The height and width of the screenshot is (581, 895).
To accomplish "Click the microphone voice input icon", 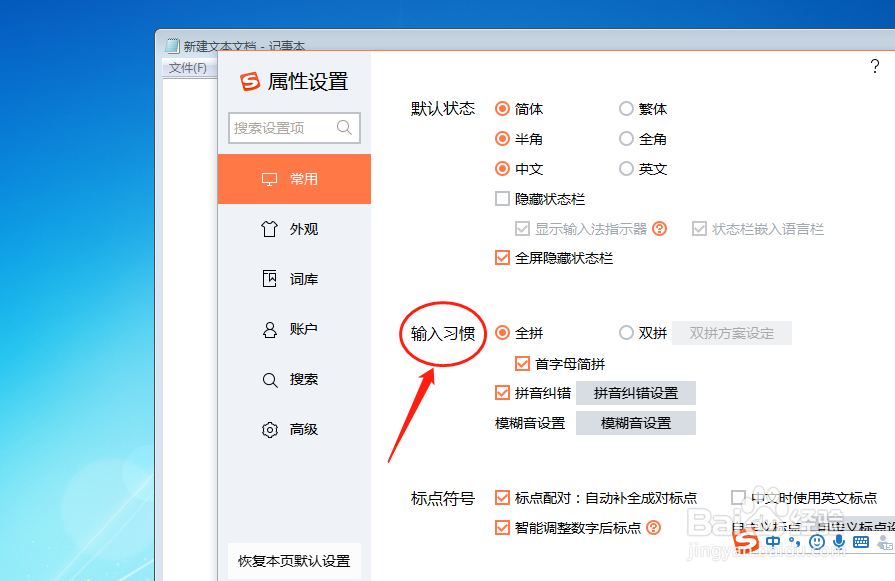I will (838, 542).
